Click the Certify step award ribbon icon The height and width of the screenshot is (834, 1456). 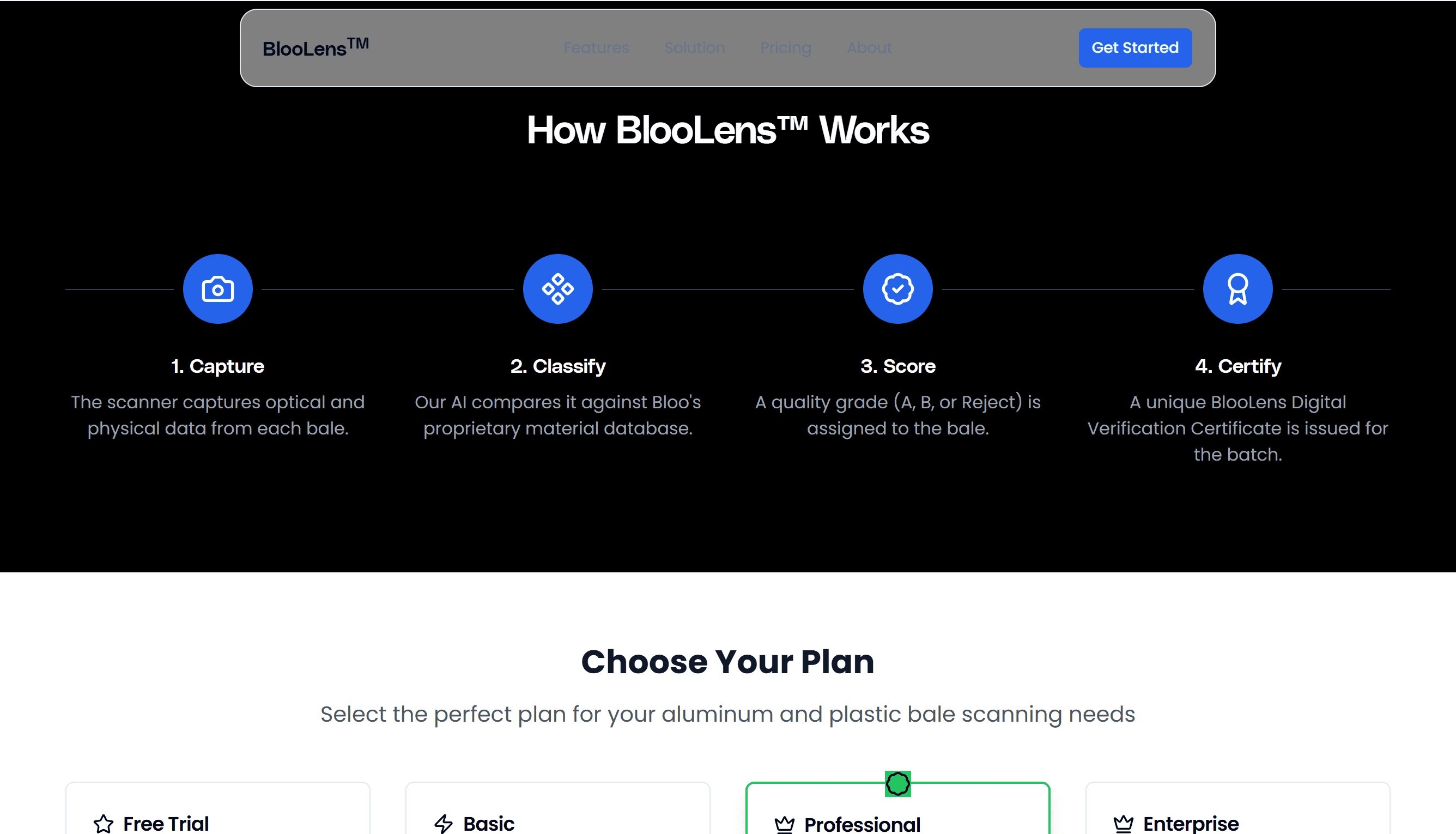coord(1238,289)
